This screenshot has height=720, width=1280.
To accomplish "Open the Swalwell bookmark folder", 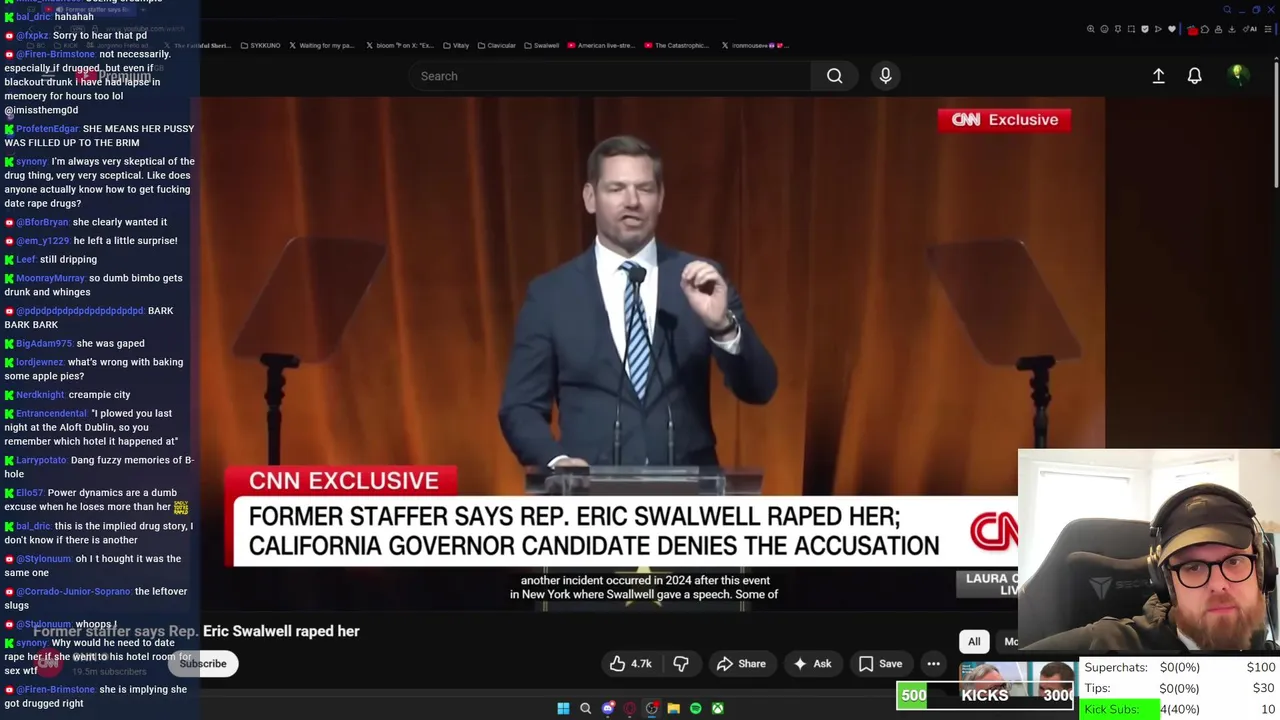I will point(541,45).
